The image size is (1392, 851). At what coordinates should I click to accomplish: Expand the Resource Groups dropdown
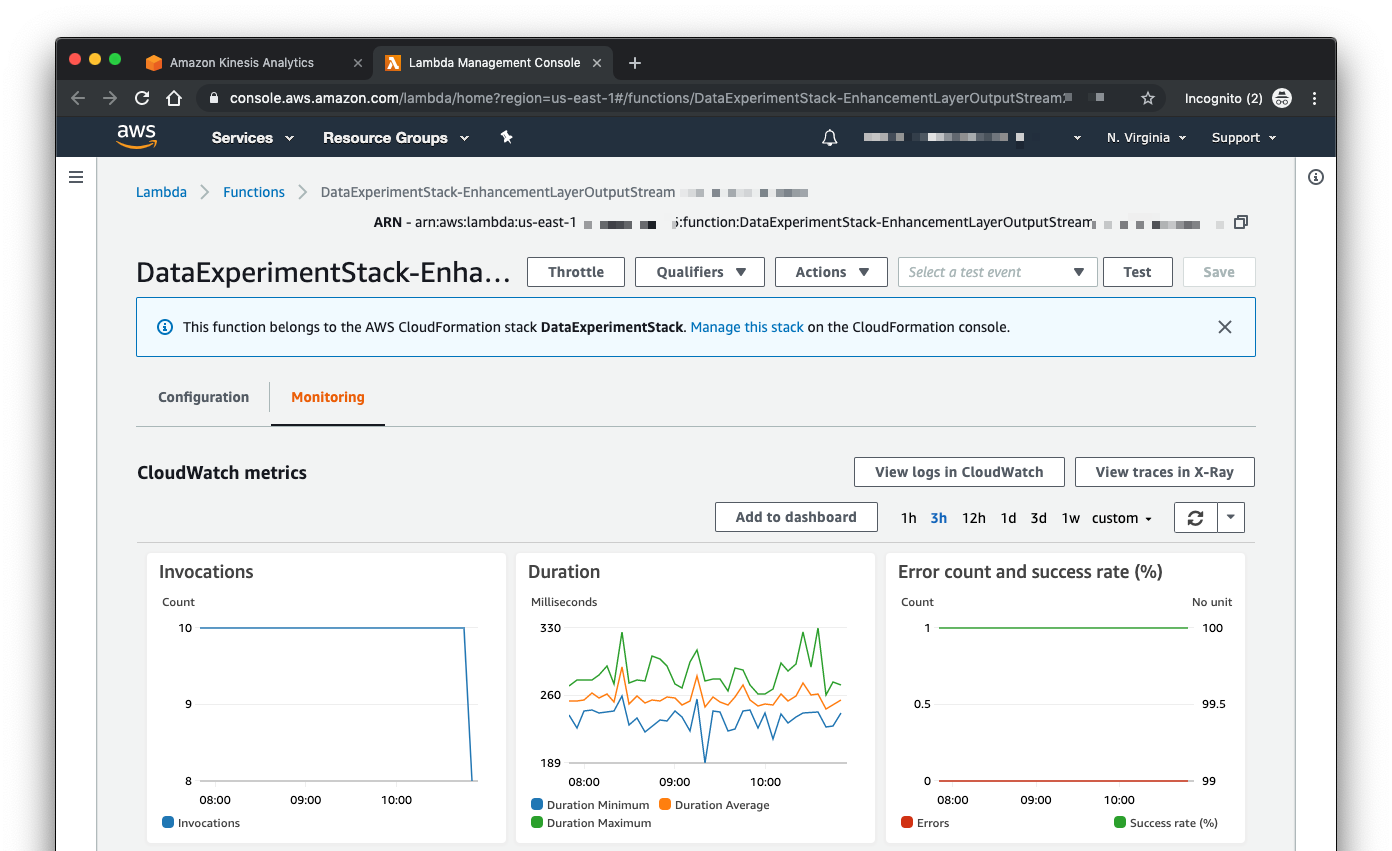(x=396, y=138)
